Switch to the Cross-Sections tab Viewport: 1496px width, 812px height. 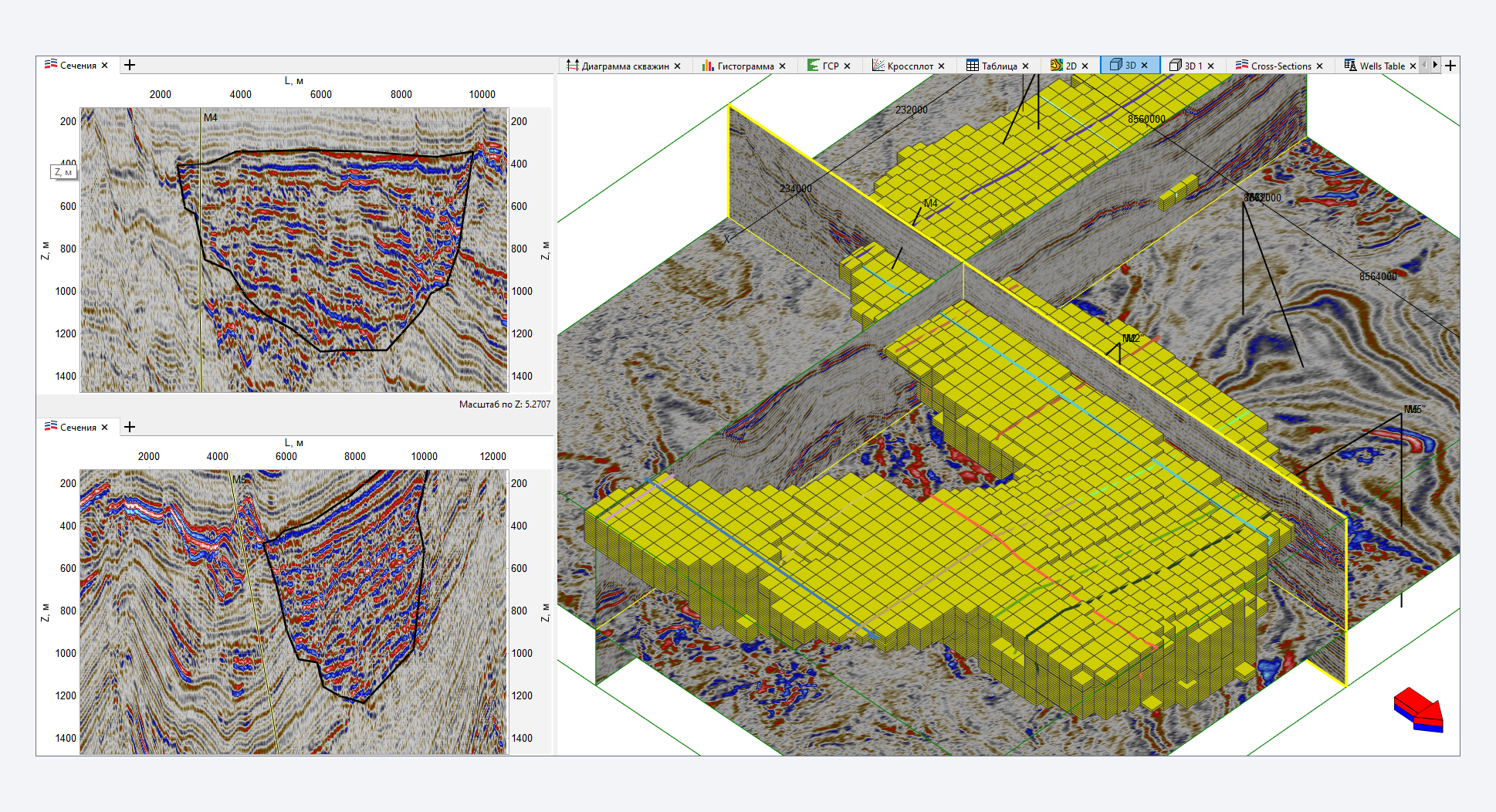pyautogui.click(x=1280, y=66)
